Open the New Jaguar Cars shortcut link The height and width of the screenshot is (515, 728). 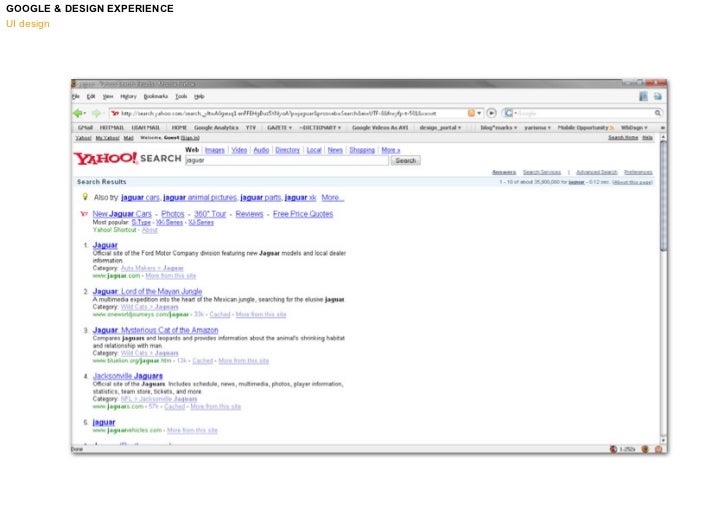[122, 214]
